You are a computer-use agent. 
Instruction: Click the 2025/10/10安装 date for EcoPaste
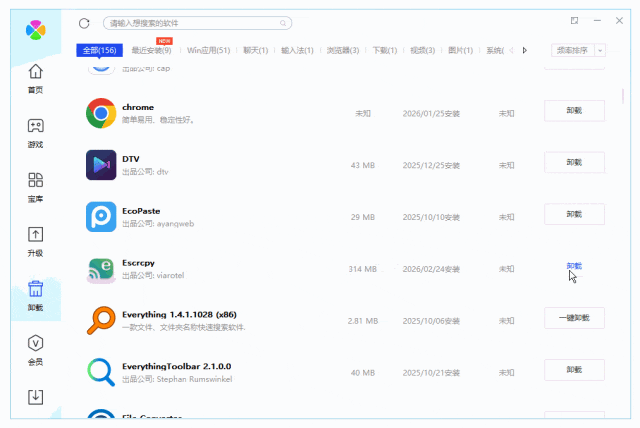(x=431, y=217)
